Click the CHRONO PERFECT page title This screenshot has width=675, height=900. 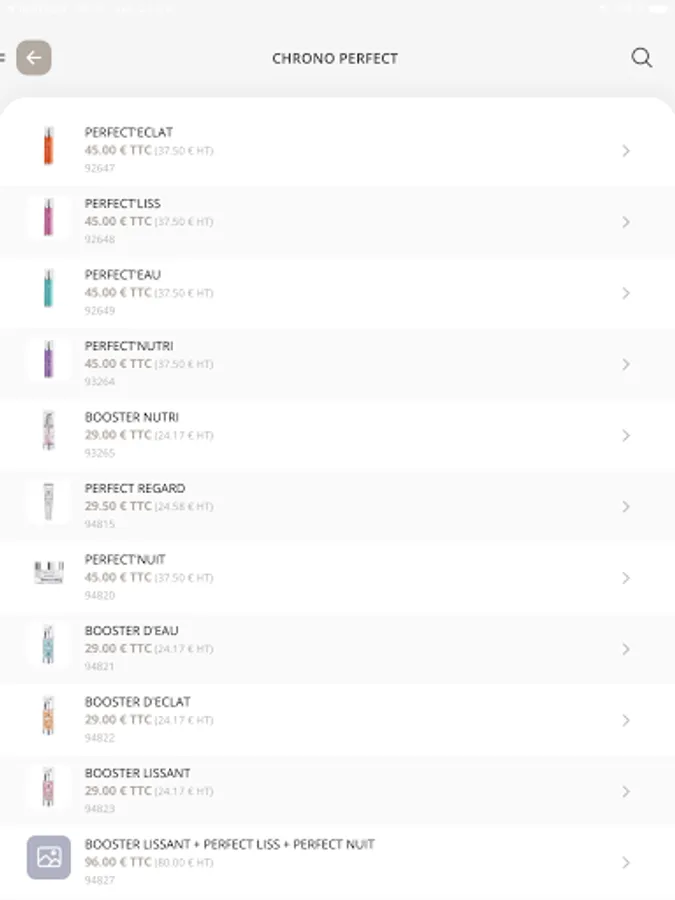point(335,59)
